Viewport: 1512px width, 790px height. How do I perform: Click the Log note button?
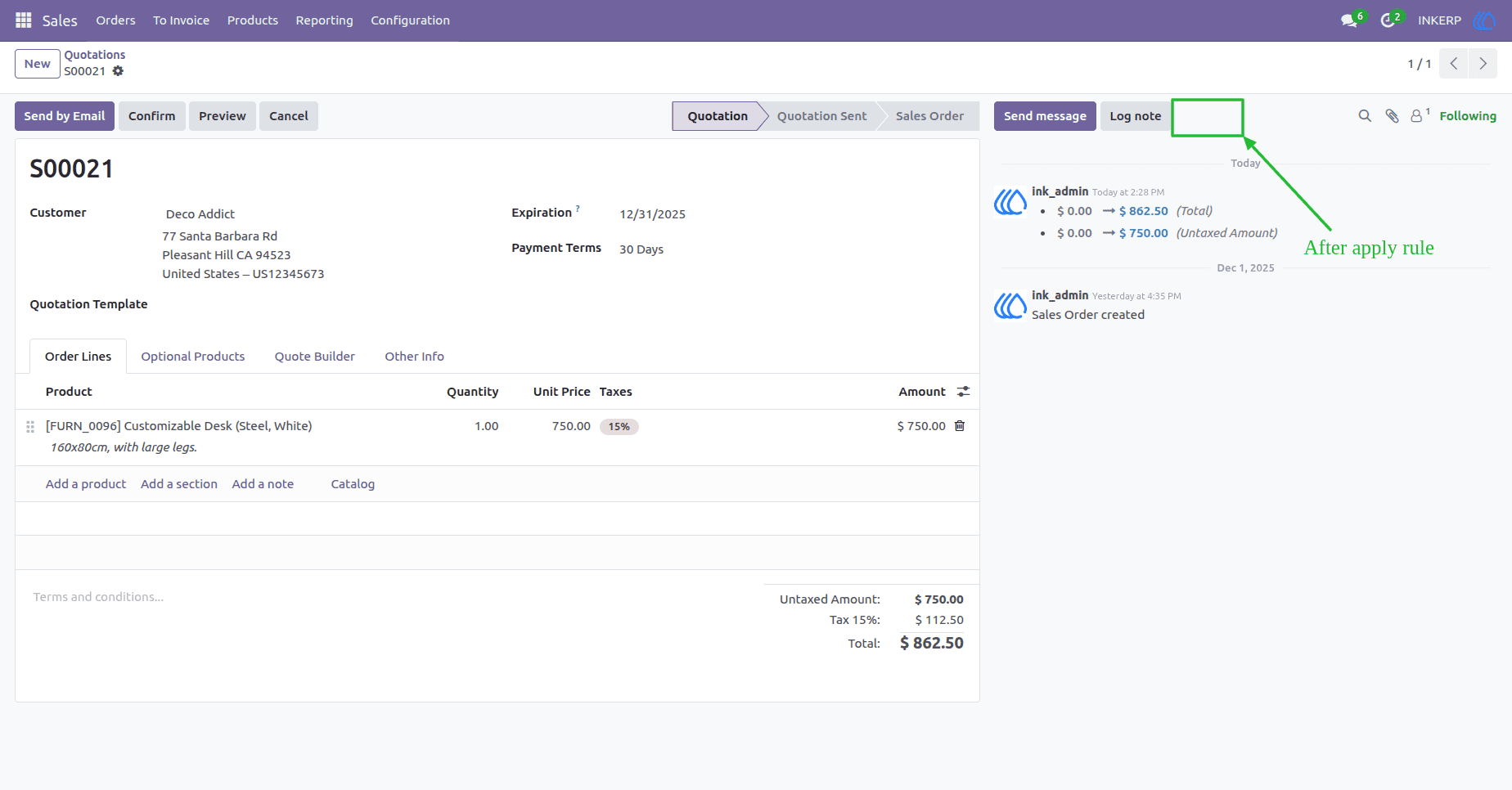click(x=1136, y=116)
